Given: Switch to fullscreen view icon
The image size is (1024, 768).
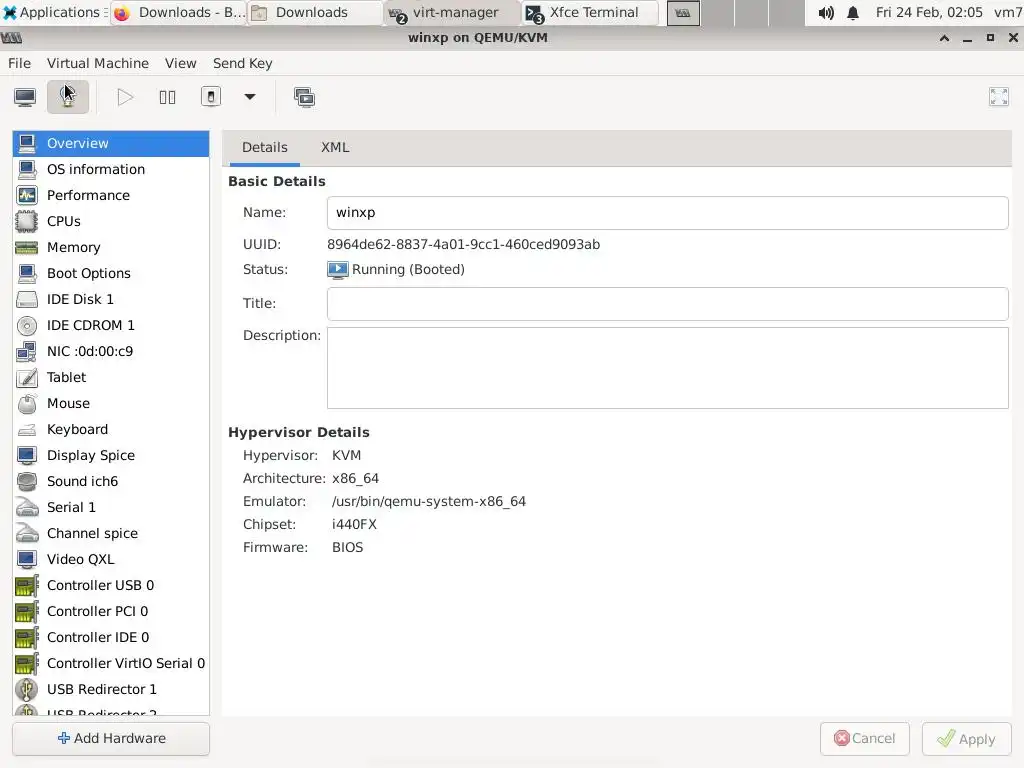Looking at the screenshot, I should click(x=999, y=97).
